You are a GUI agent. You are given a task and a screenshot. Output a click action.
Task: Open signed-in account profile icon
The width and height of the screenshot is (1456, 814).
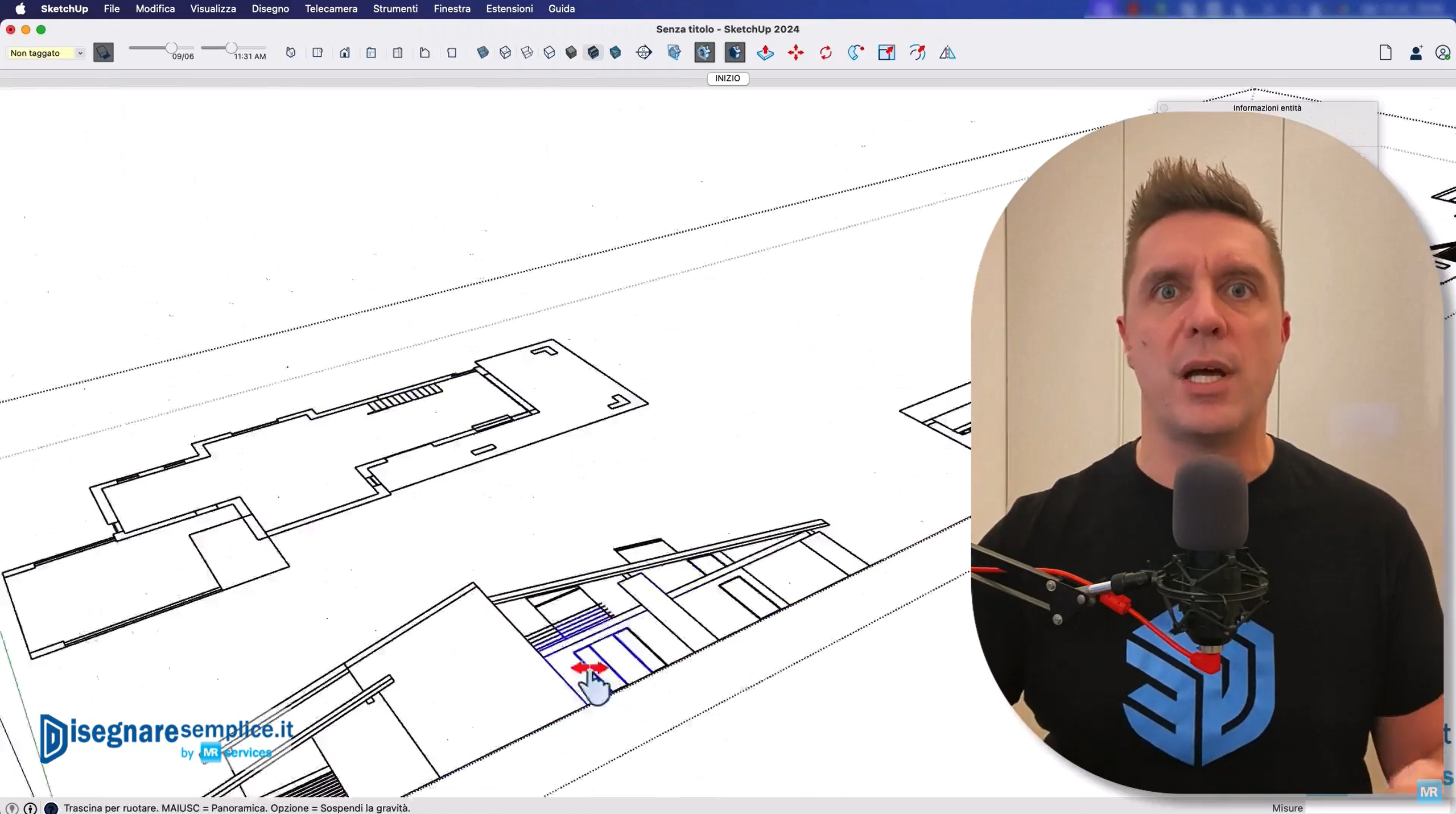[x=1443, y=52]
